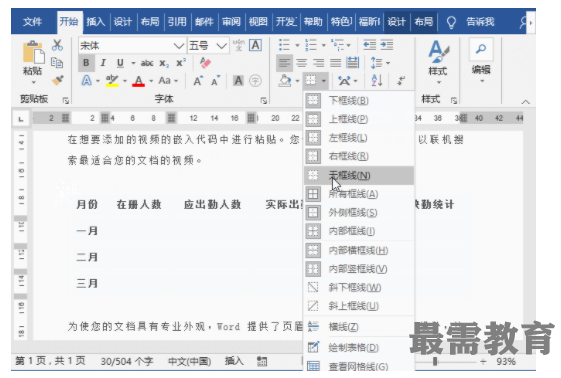Click the Multilevel list icon
The width and height of the screenshot is (561, 378).
click(x=337, y=45)
